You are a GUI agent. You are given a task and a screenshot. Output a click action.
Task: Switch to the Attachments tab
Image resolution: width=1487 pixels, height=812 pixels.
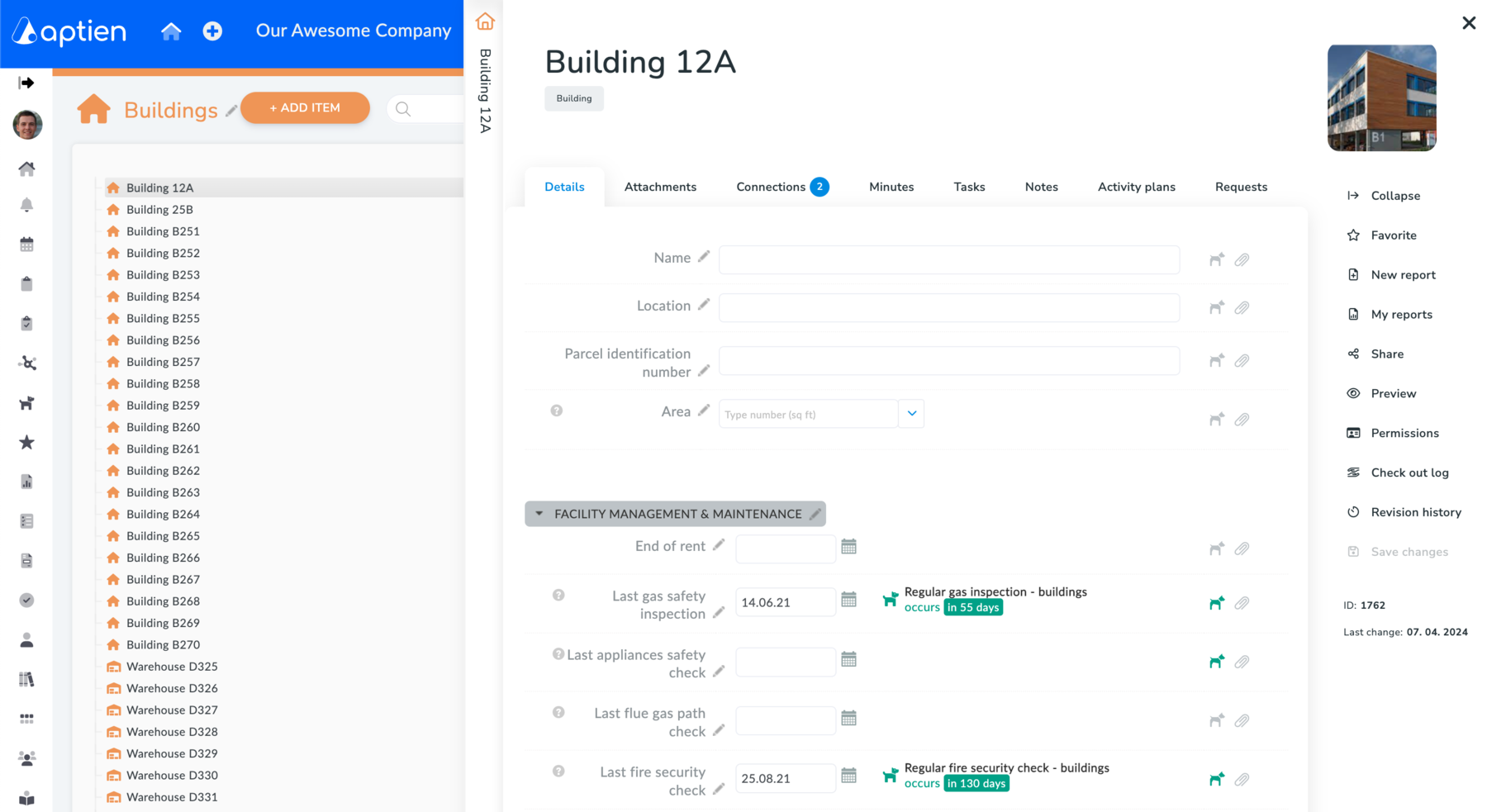coord(660,187)
